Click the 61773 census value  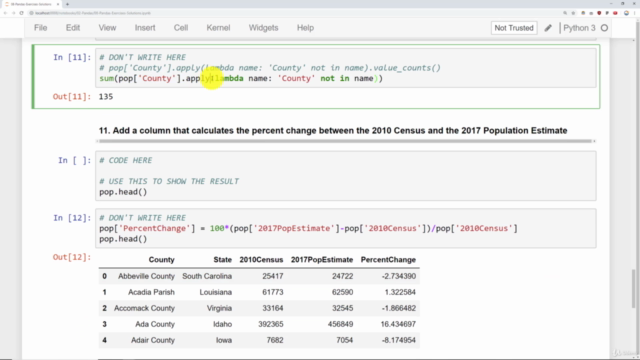tap(272, 292)
